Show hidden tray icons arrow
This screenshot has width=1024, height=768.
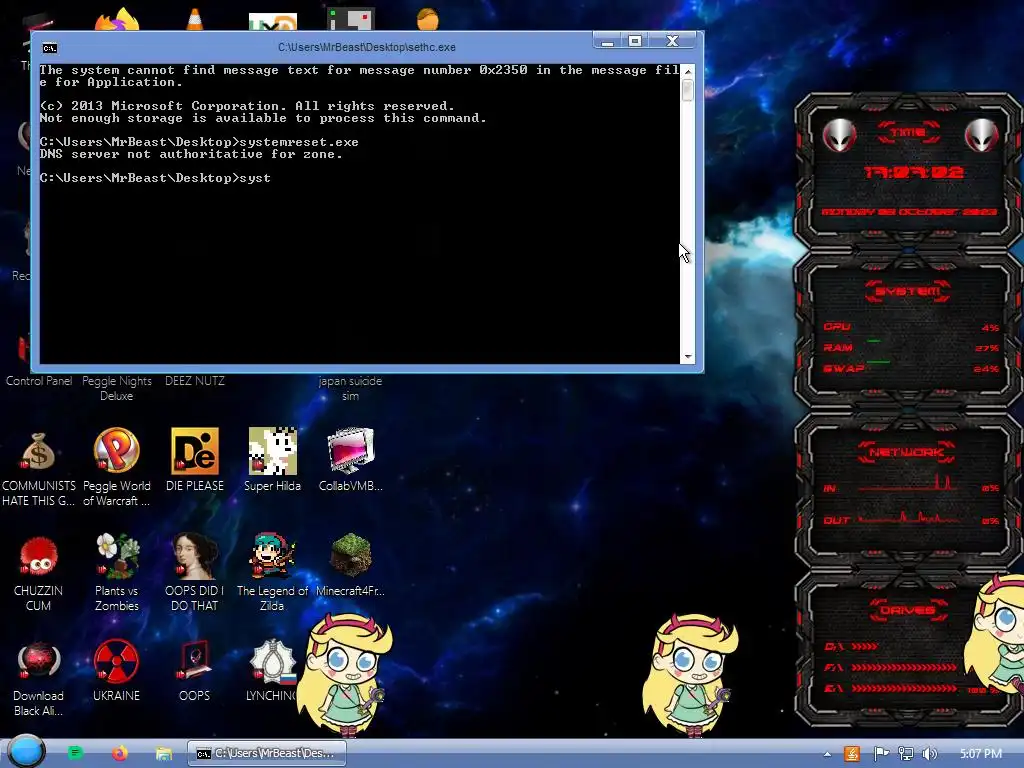pos(827,754)
